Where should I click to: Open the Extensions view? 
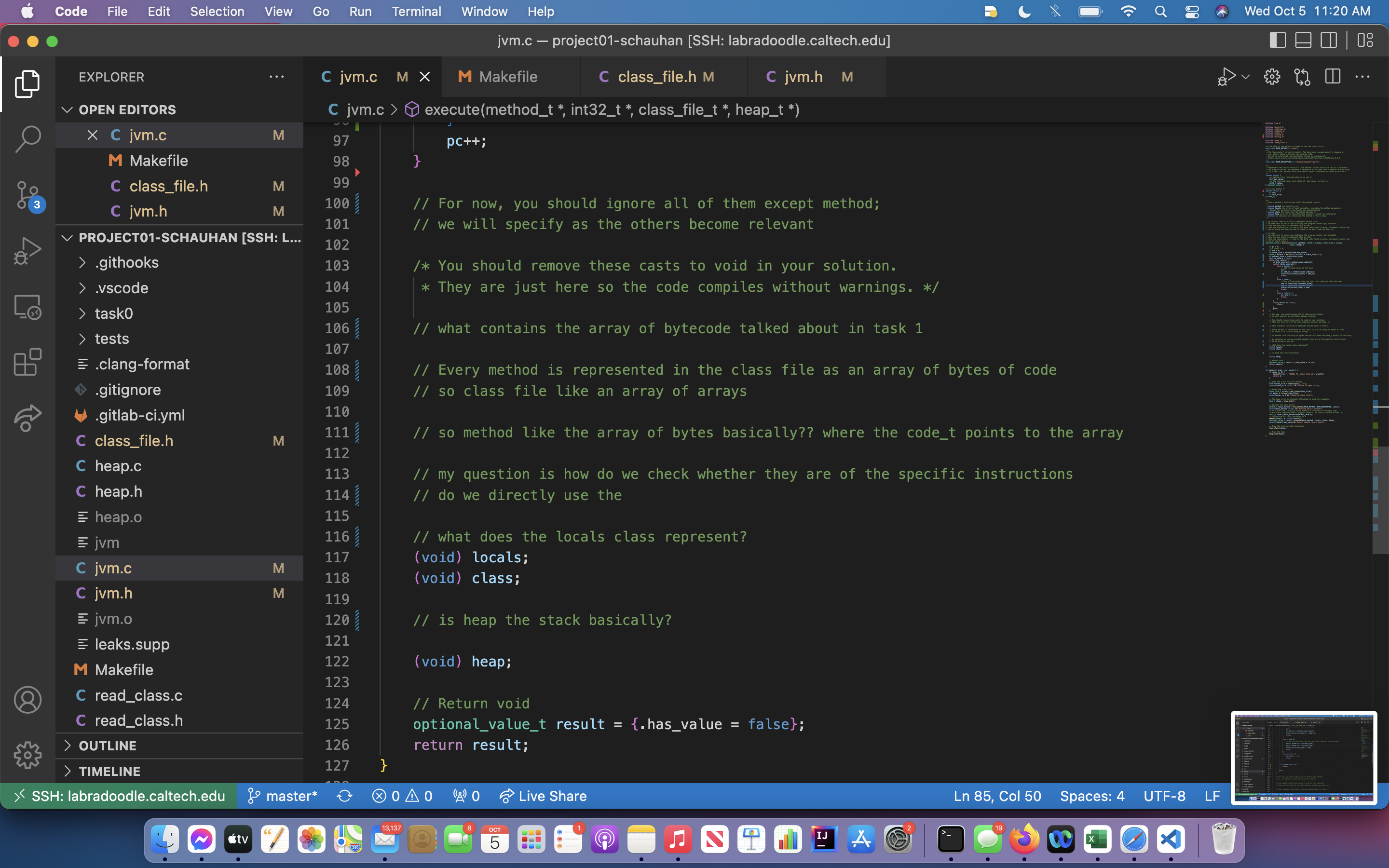pyautogui.click(x=27, y=362)
